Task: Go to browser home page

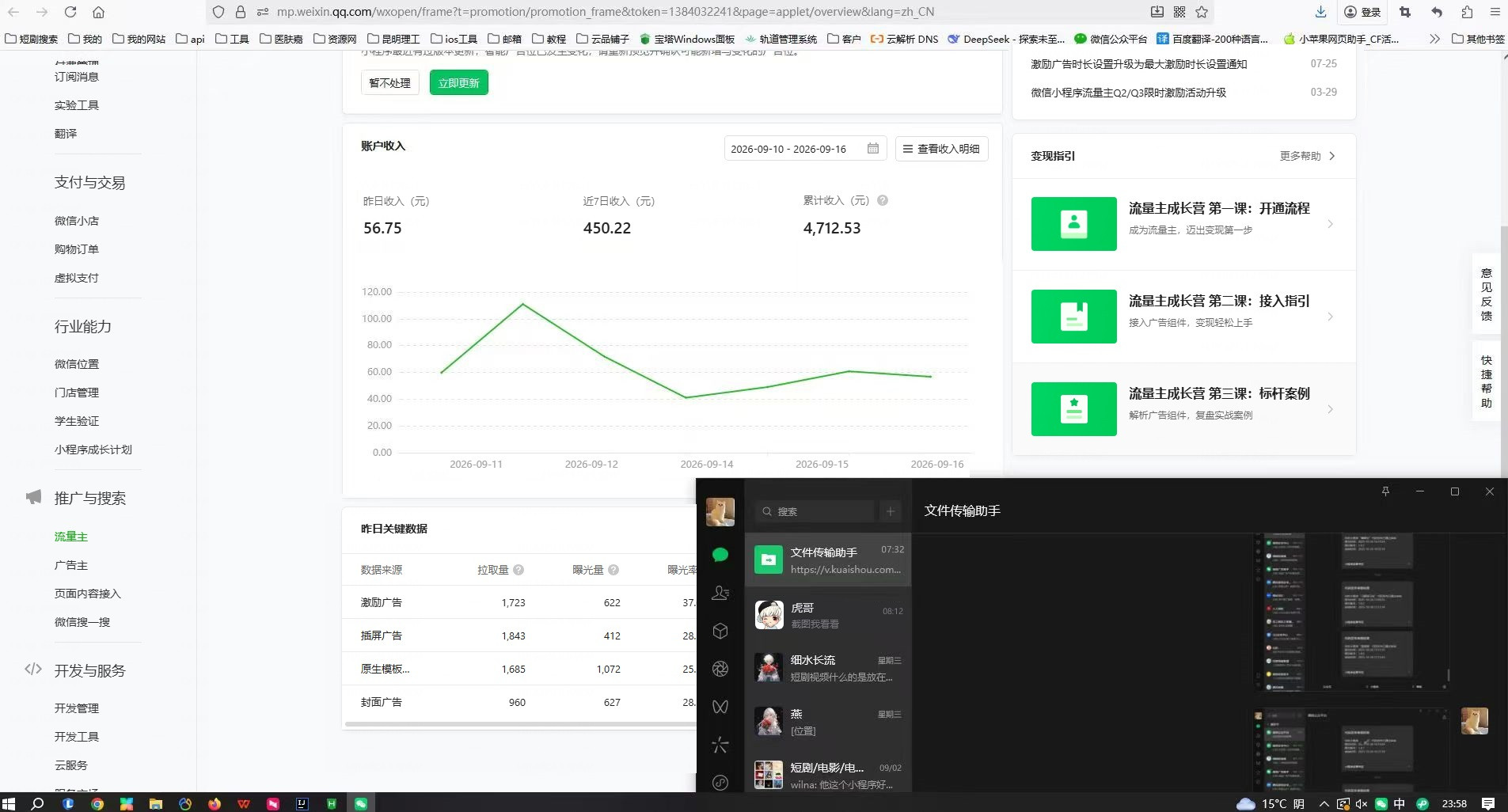Action: 98,12
